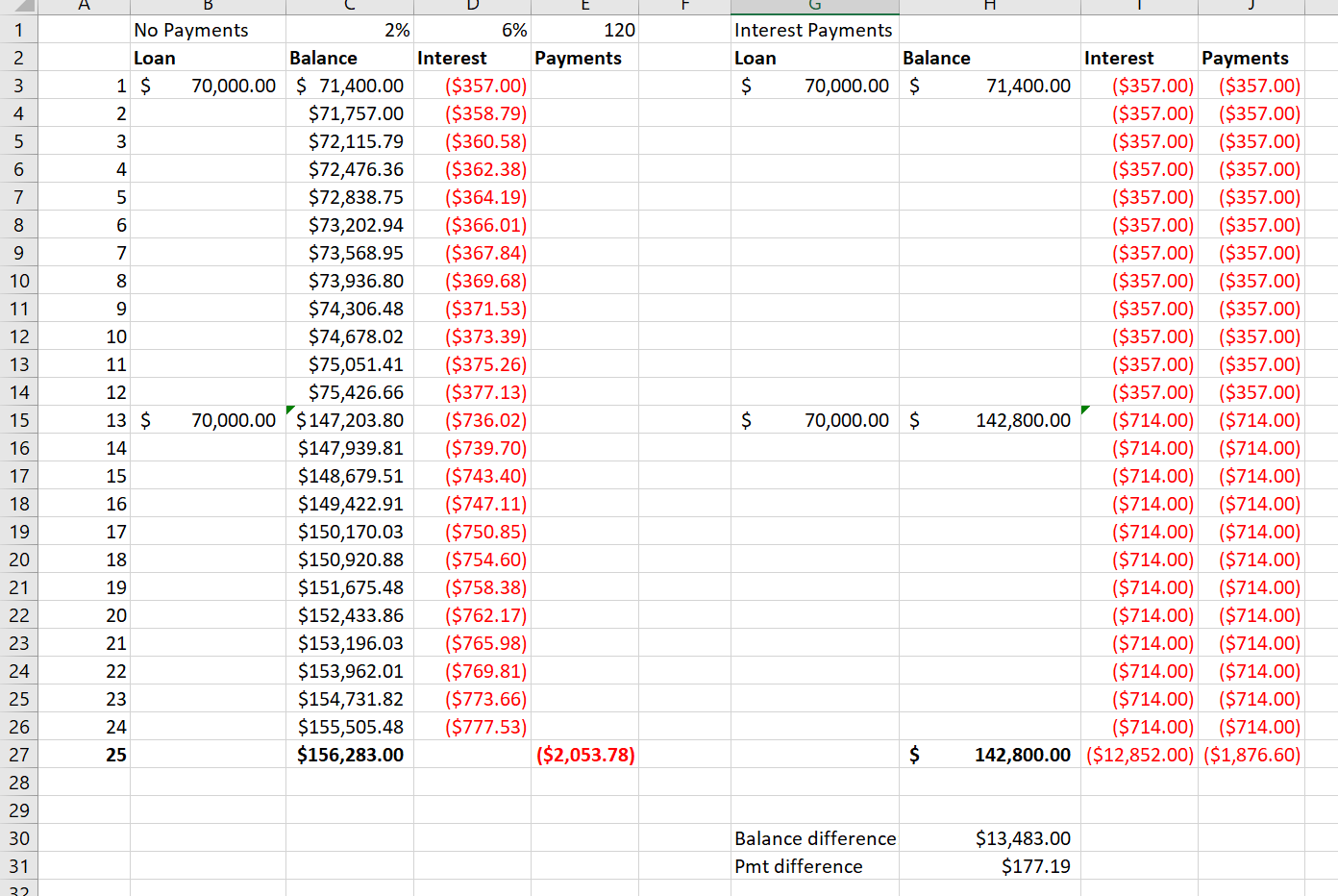The width and height of the screenshot is (1338, 896).
Task: Select the Interest Payments heading cell
Action: tap(814, 30)
